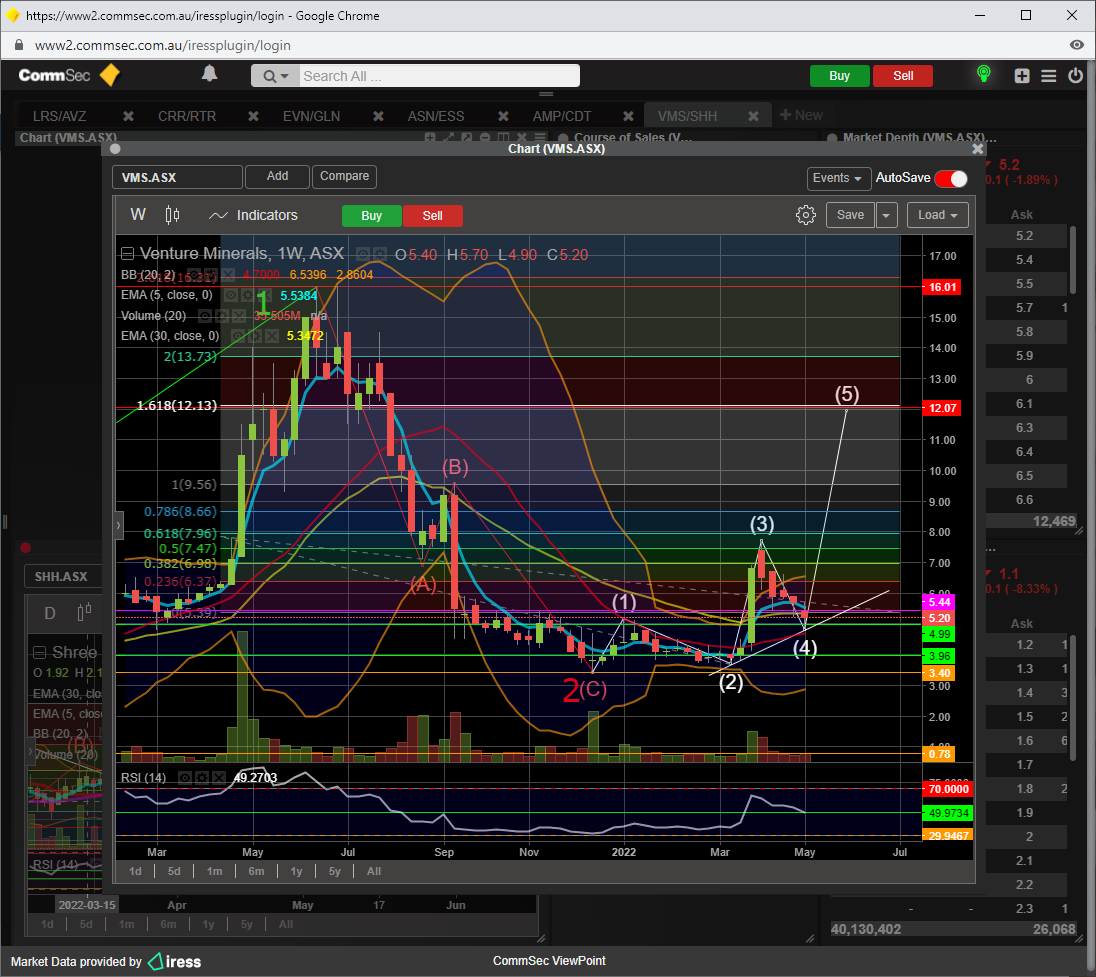The image size is (1096, 977).
Task: Switch to the CRR/RTR tab
Action: coord(187,116)
